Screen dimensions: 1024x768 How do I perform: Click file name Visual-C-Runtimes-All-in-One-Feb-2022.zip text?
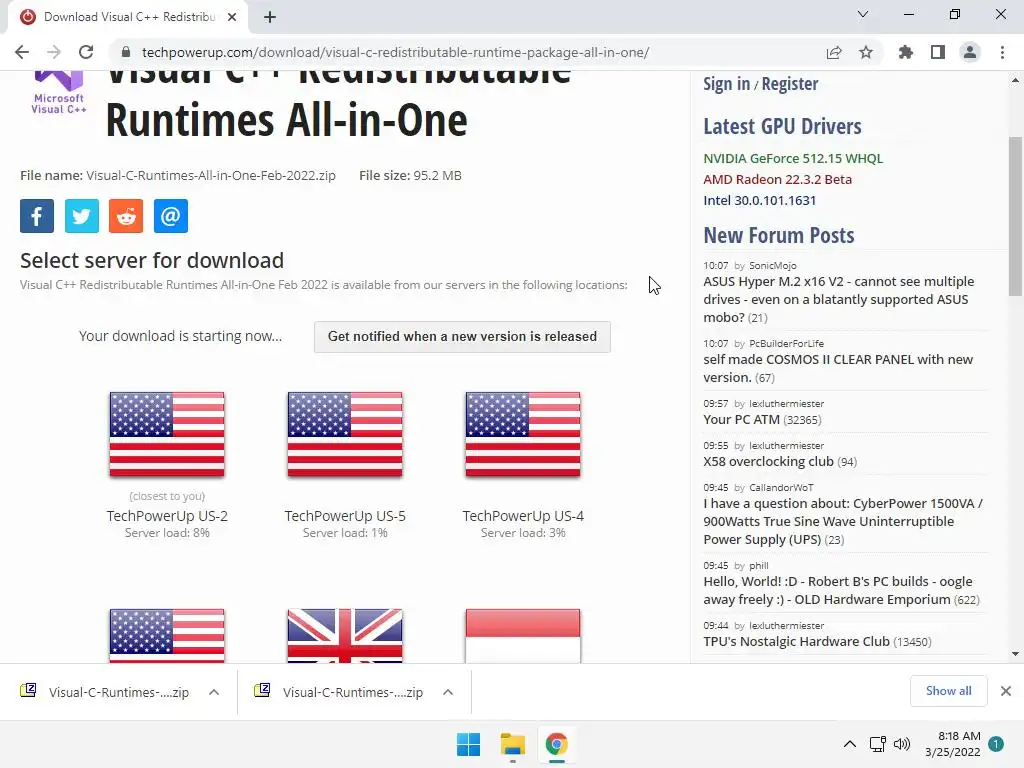pos(211,175)
